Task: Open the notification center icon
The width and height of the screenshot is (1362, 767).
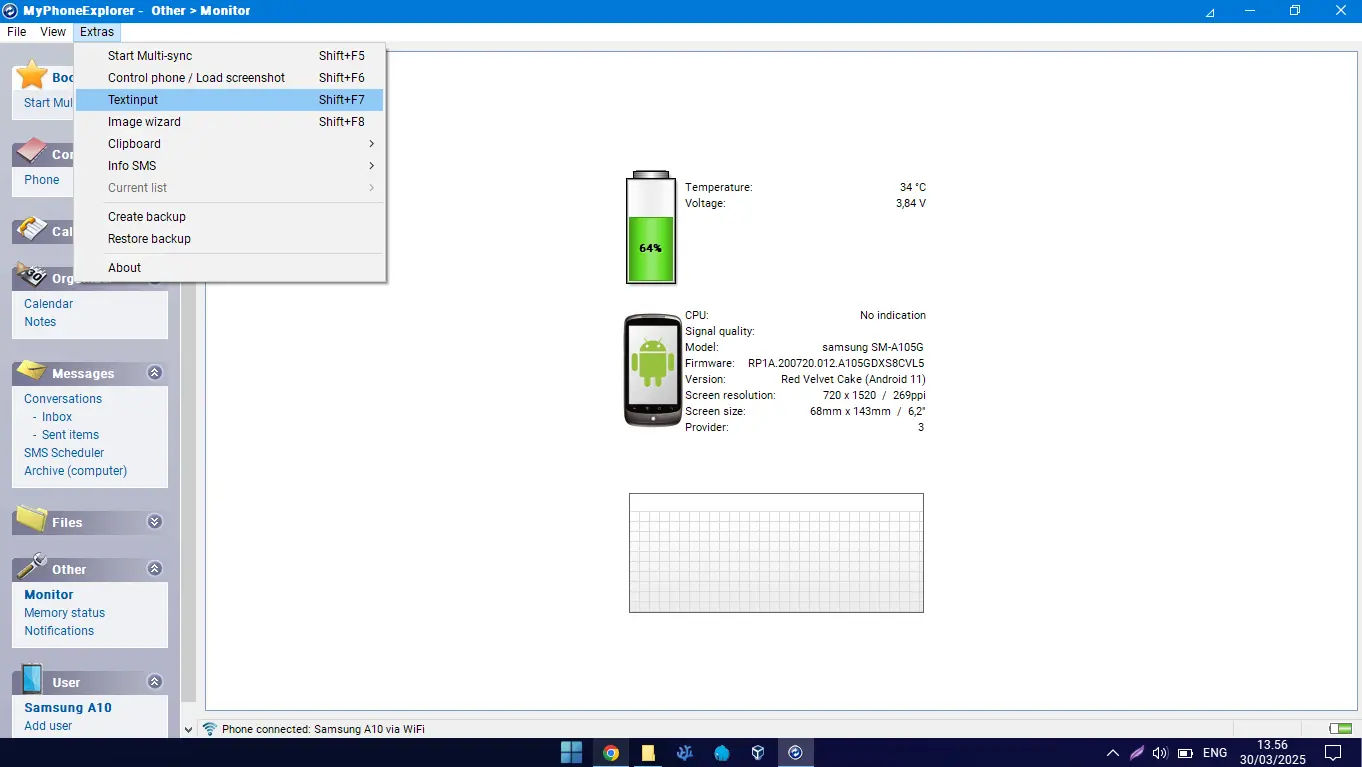Action: 1333,753
